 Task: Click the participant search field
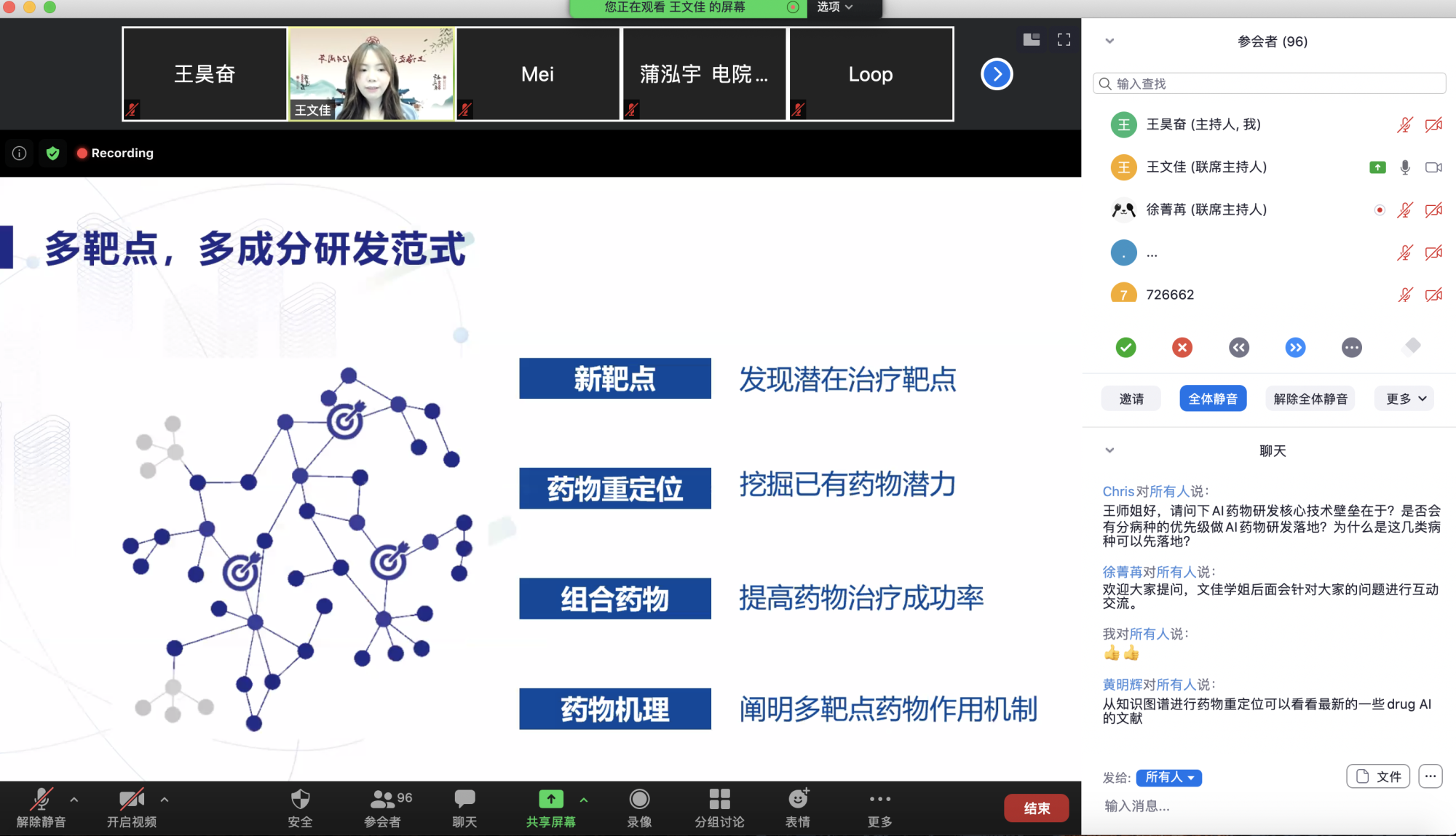1270,84
